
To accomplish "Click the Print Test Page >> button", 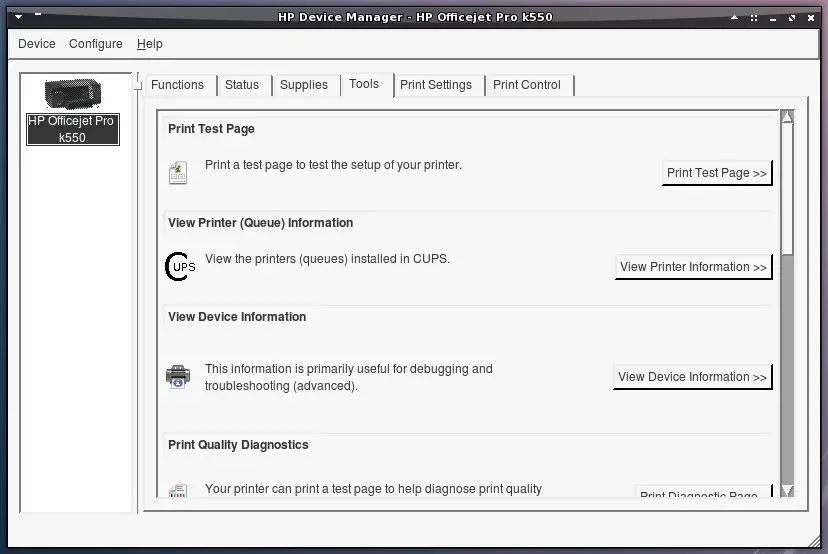I will click(x=717, y=173).
